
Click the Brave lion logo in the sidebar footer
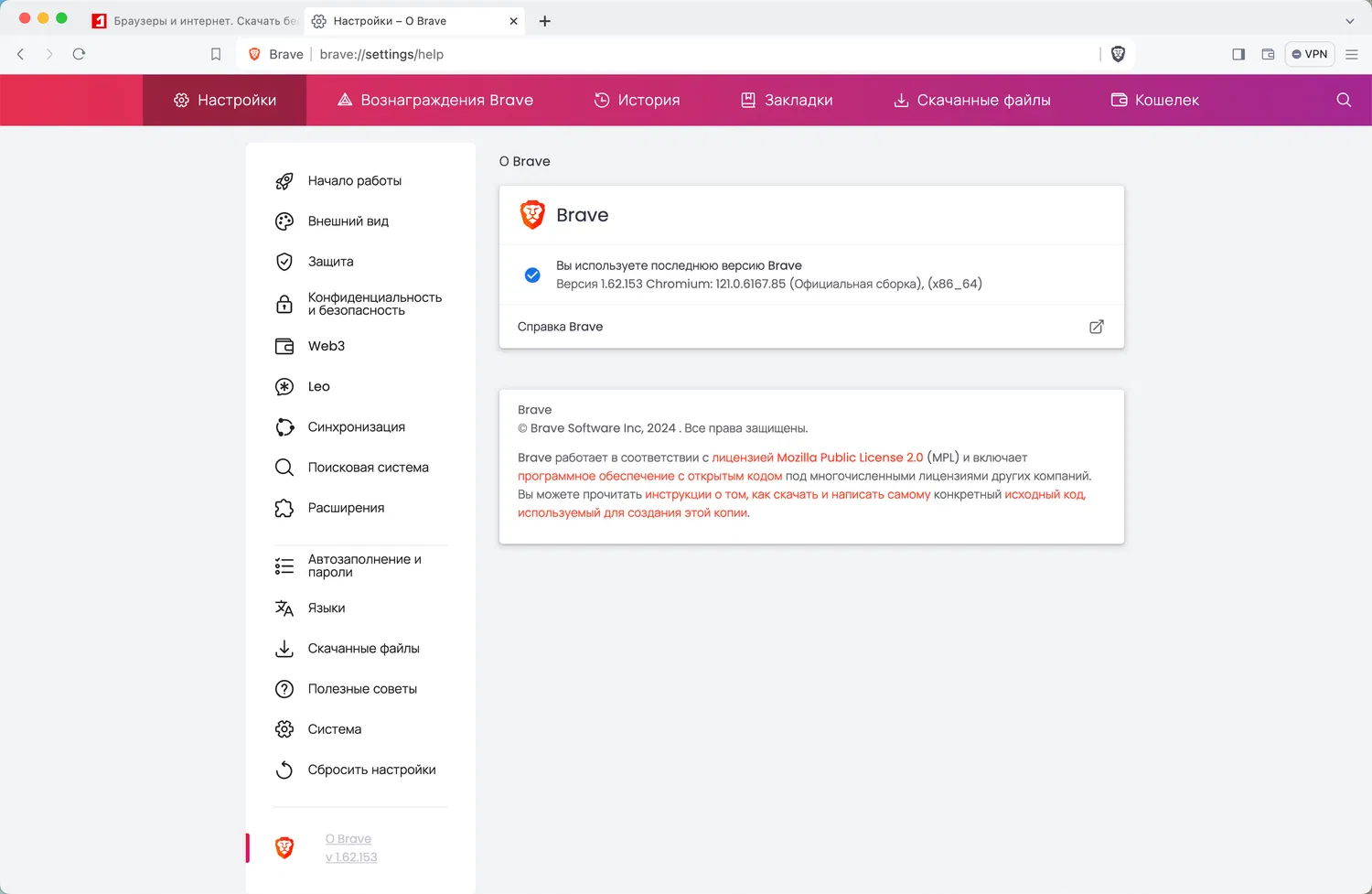(x=284, y=848)
